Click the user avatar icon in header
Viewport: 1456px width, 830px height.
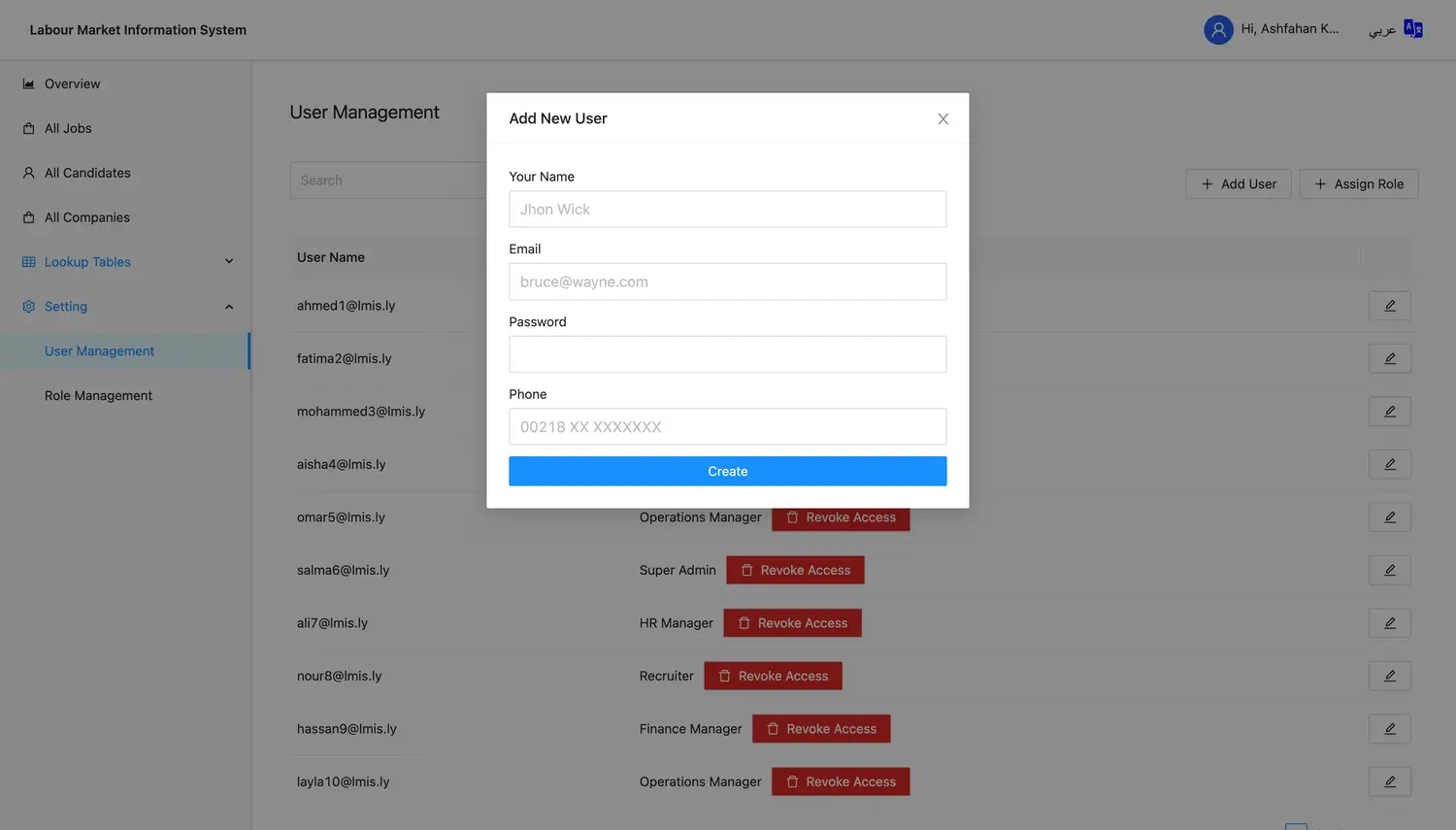(1218, 30)
